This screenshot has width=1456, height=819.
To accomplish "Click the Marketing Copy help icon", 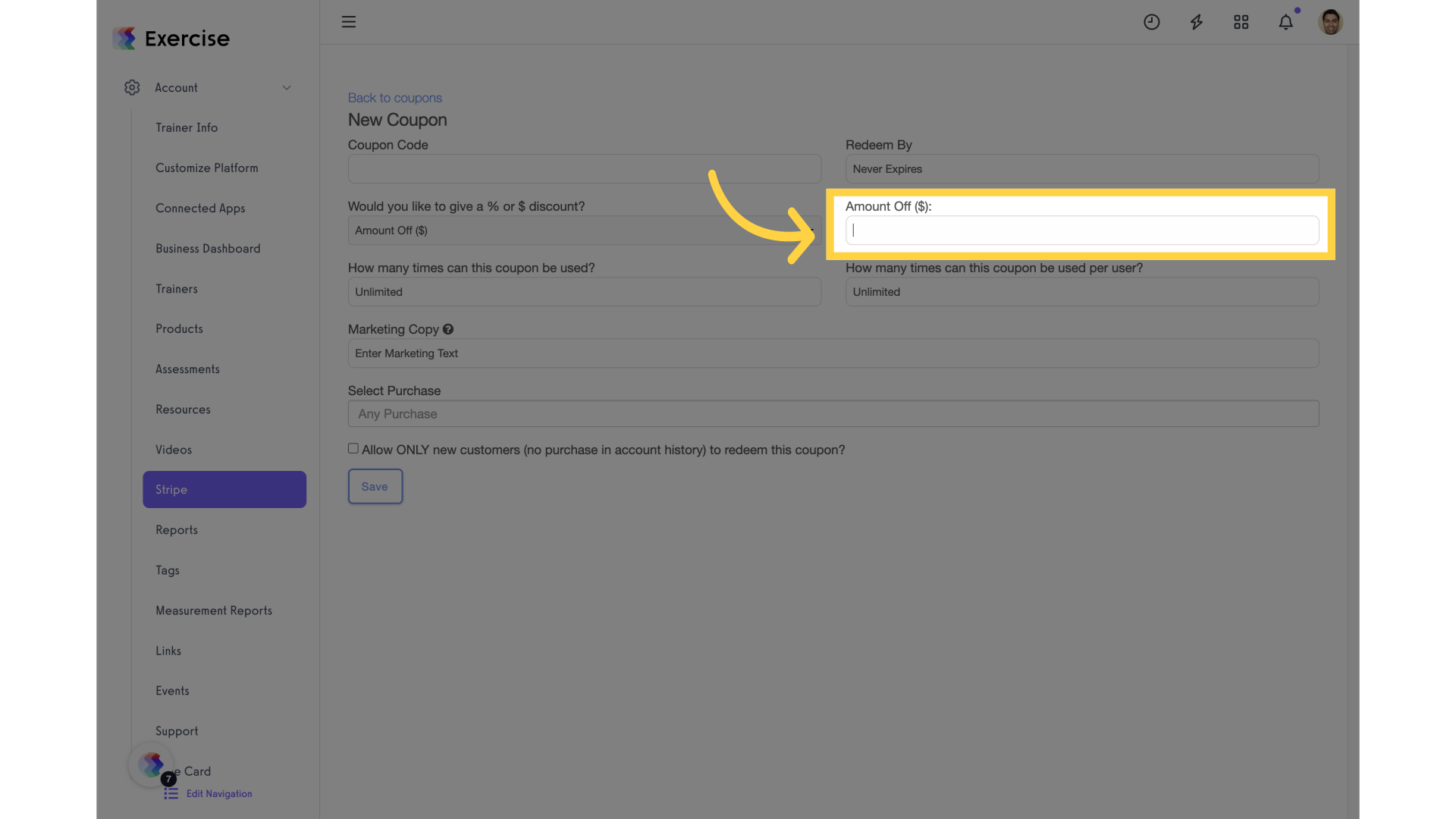I will click(x=448, y=329).
